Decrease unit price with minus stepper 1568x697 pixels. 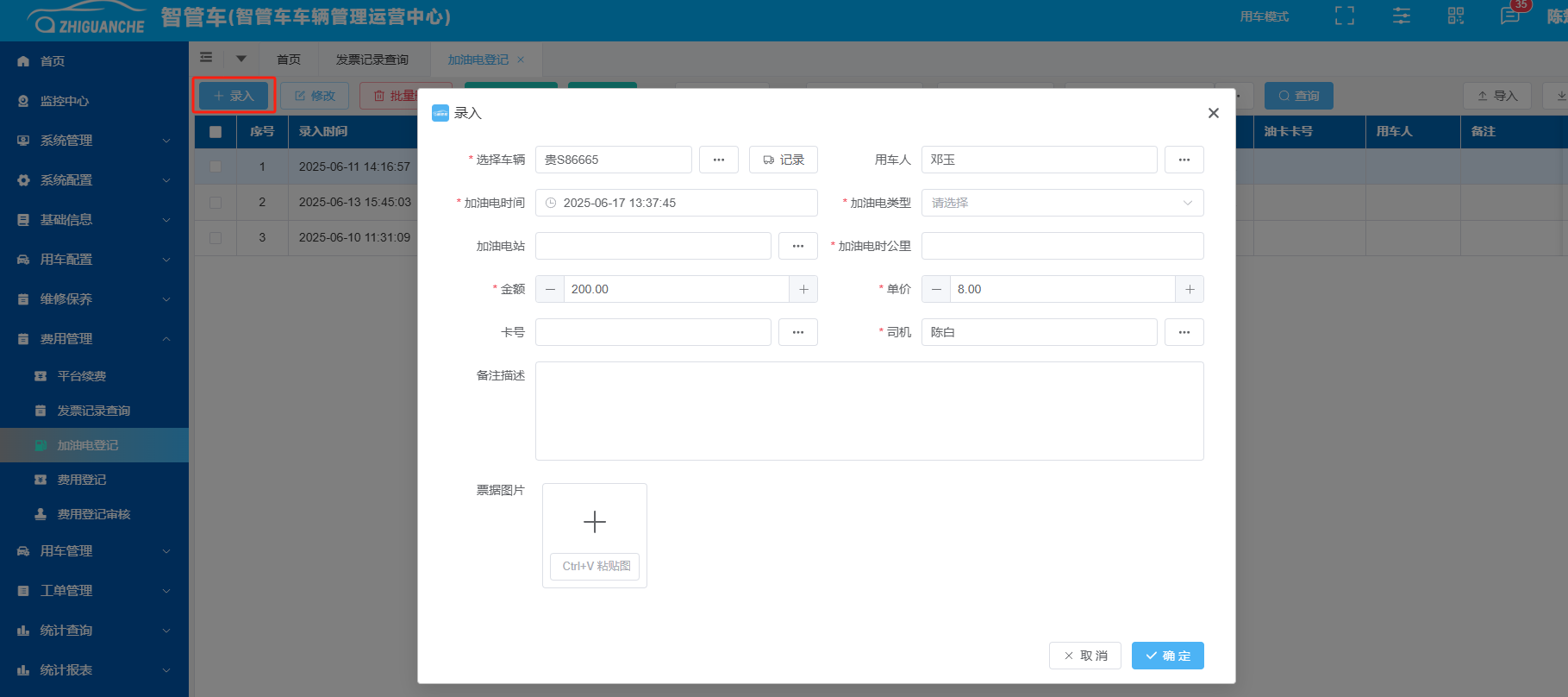936,289
